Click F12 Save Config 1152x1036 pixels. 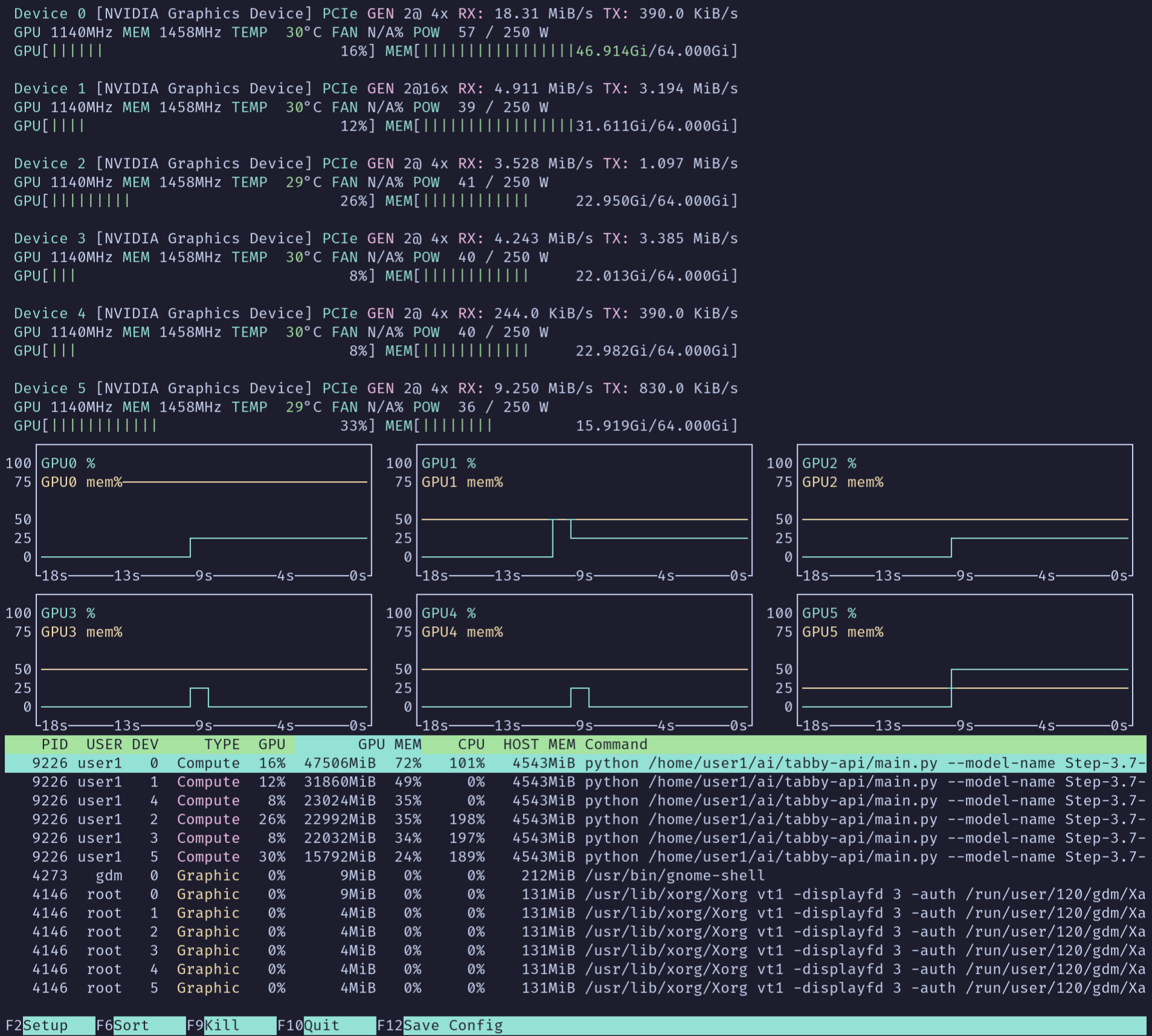tap(440, 1025)
